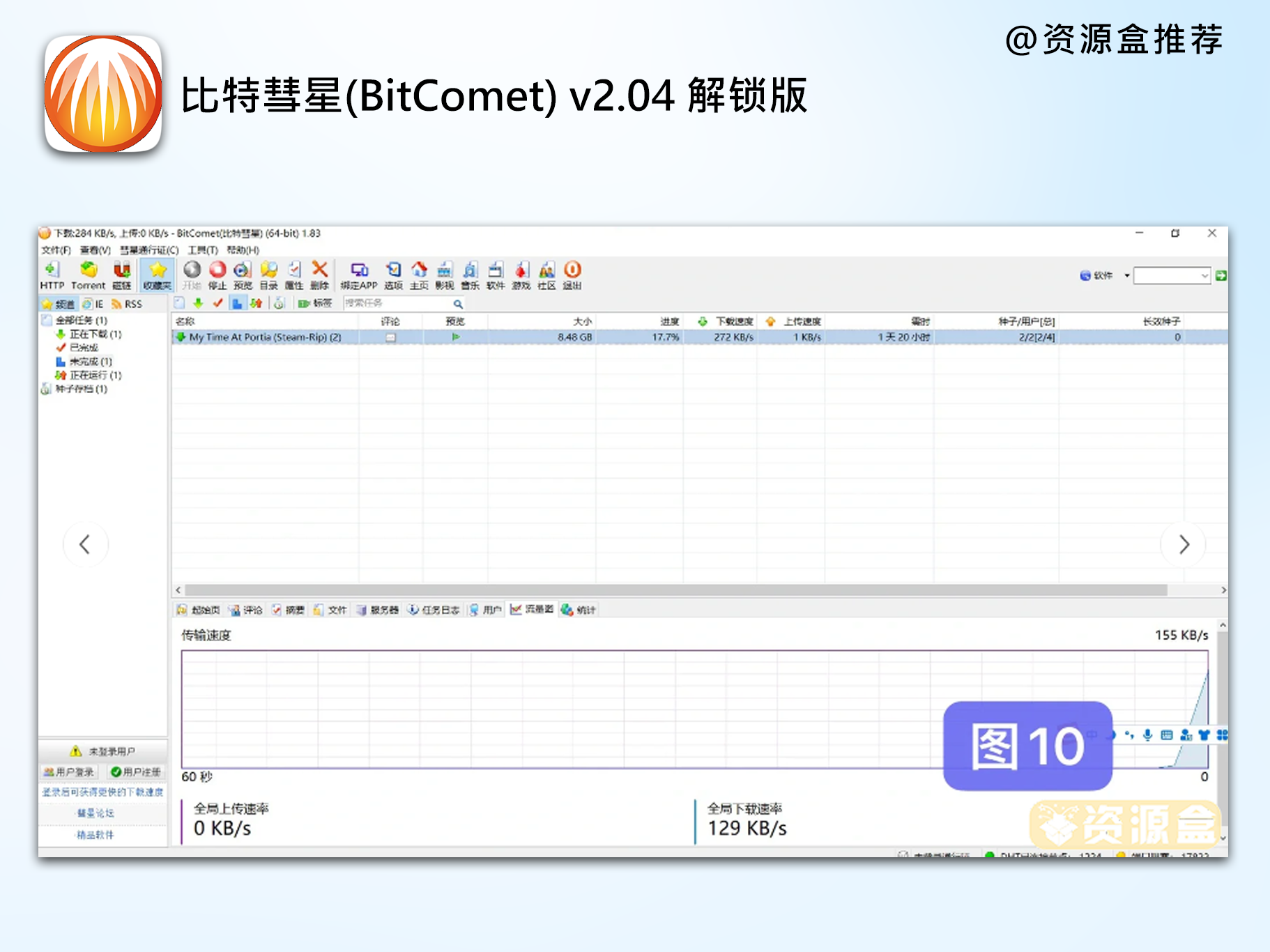Toggle the downloading filter green arrow
This screenshot has height=952, width=1270.
pyautogui.click(x=199, y=303)
